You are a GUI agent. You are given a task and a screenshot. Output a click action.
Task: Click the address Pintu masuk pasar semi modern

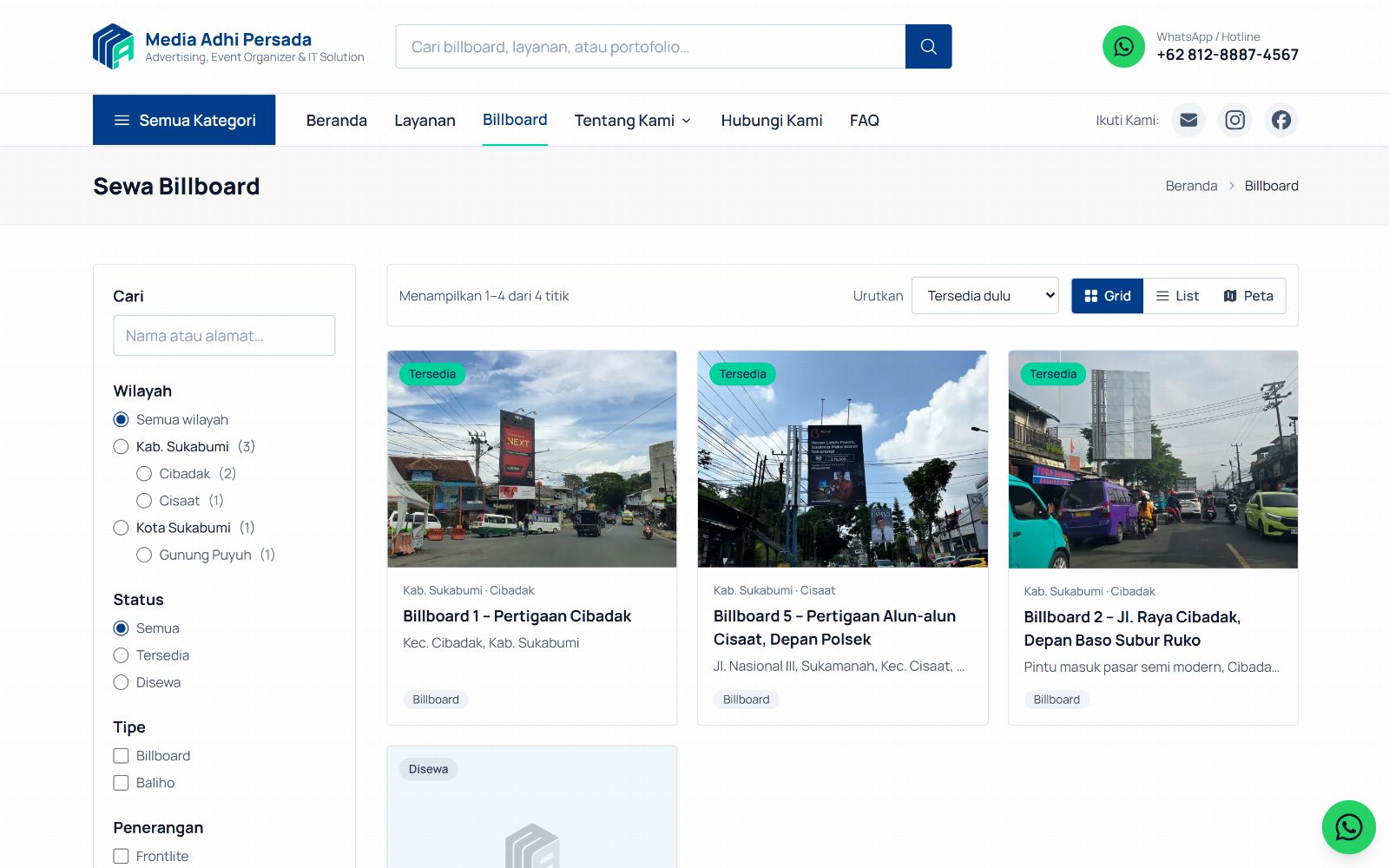1152,667
